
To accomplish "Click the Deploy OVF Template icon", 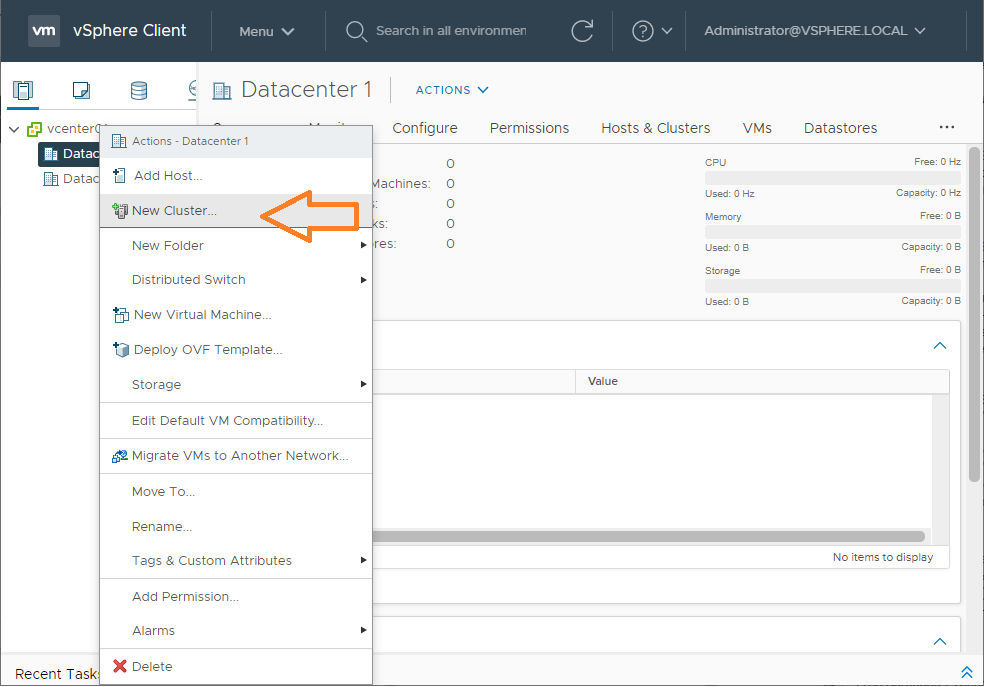I will click(x=120, y=349).
